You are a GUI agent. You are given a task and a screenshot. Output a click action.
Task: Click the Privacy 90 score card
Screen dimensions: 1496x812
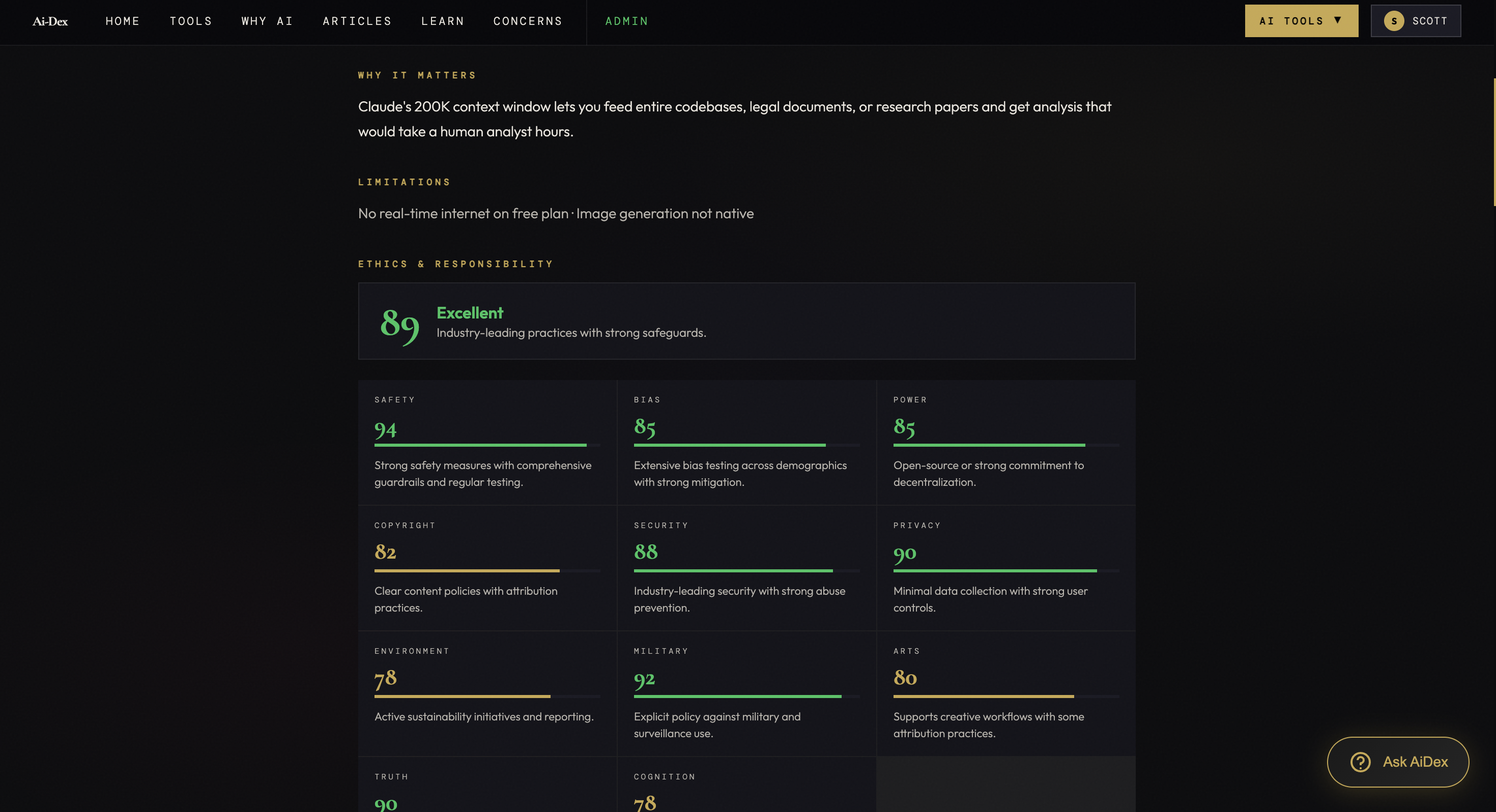(1005, 567)
